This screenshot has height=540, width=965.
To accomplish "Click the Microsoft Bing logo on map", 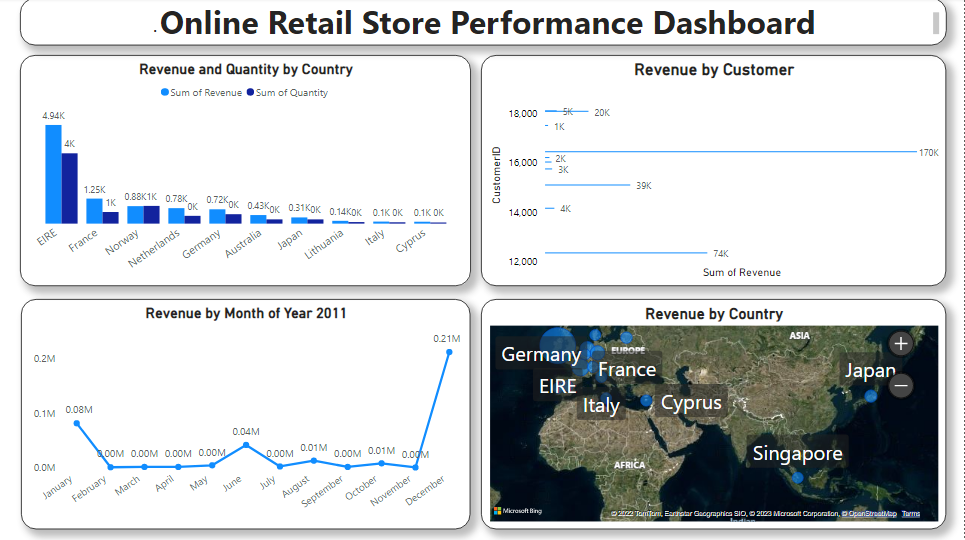I will pos(515,511).
